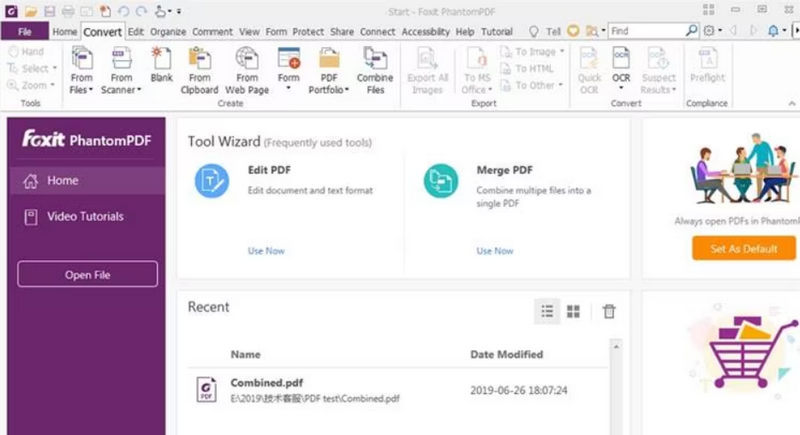Click Use Now under Edit PDF
The width and height of the screenshot is (800, 435).
pyautogui.click(x=266, y=251)
